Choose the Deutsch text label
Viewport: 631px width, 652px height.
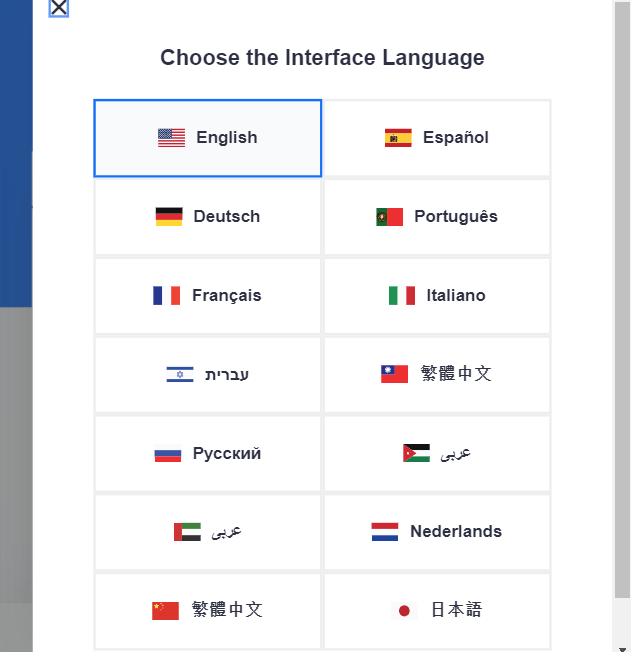click(227, 217)
